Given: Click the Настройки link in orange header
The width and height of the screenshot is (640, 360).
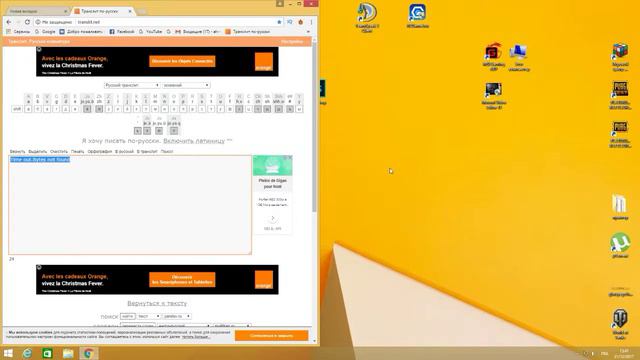Looking at the screenshot, I should pyautogui.click(x=292, y=42).
